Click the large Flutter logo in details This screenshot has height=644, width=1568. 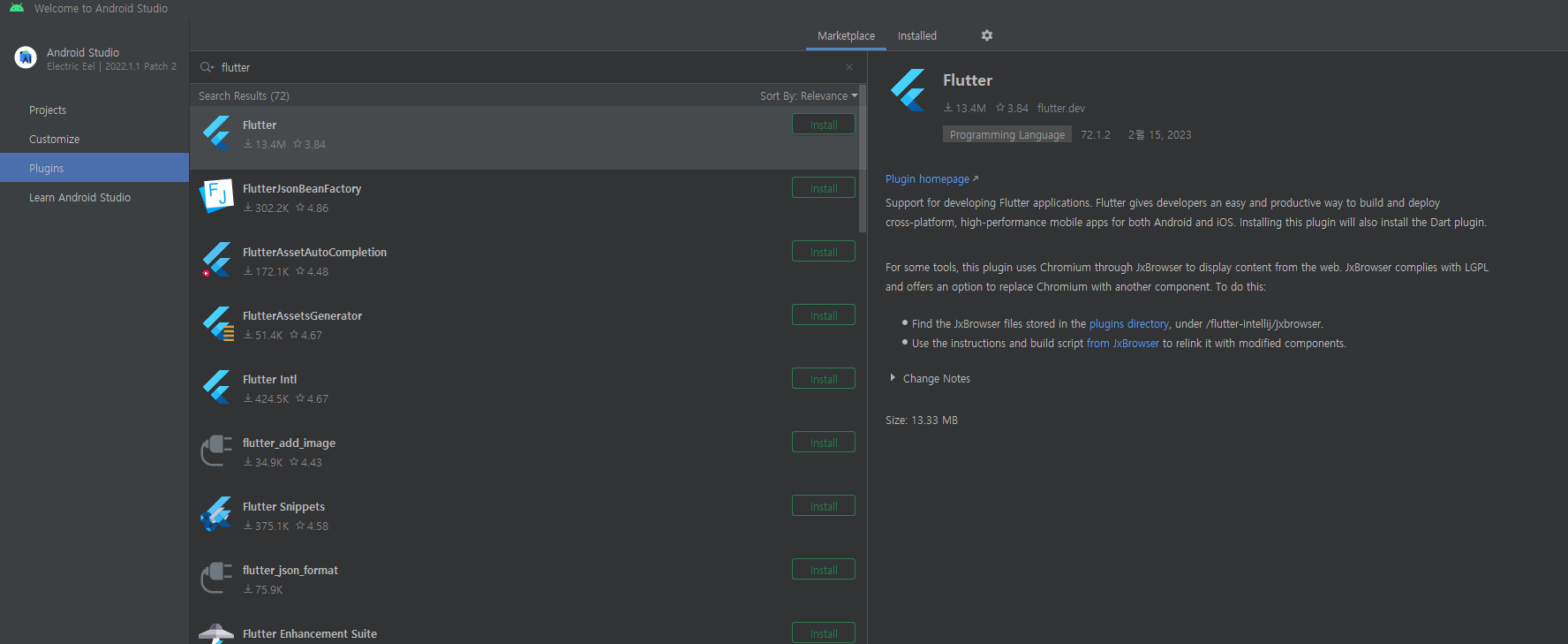(x=908, y=89)
